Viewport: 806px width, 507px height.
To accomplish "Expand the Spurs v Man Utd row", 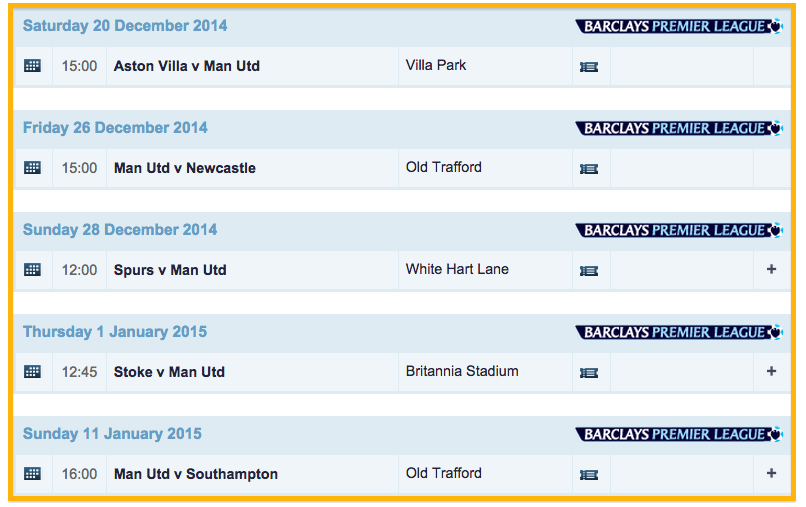I will coord(771,269).
